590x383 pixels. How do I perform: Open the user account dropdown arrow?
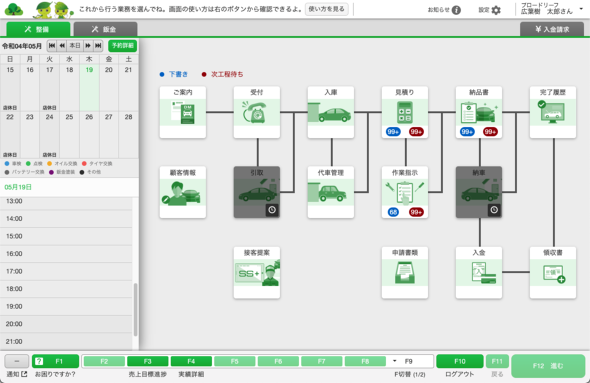[581, 8]
